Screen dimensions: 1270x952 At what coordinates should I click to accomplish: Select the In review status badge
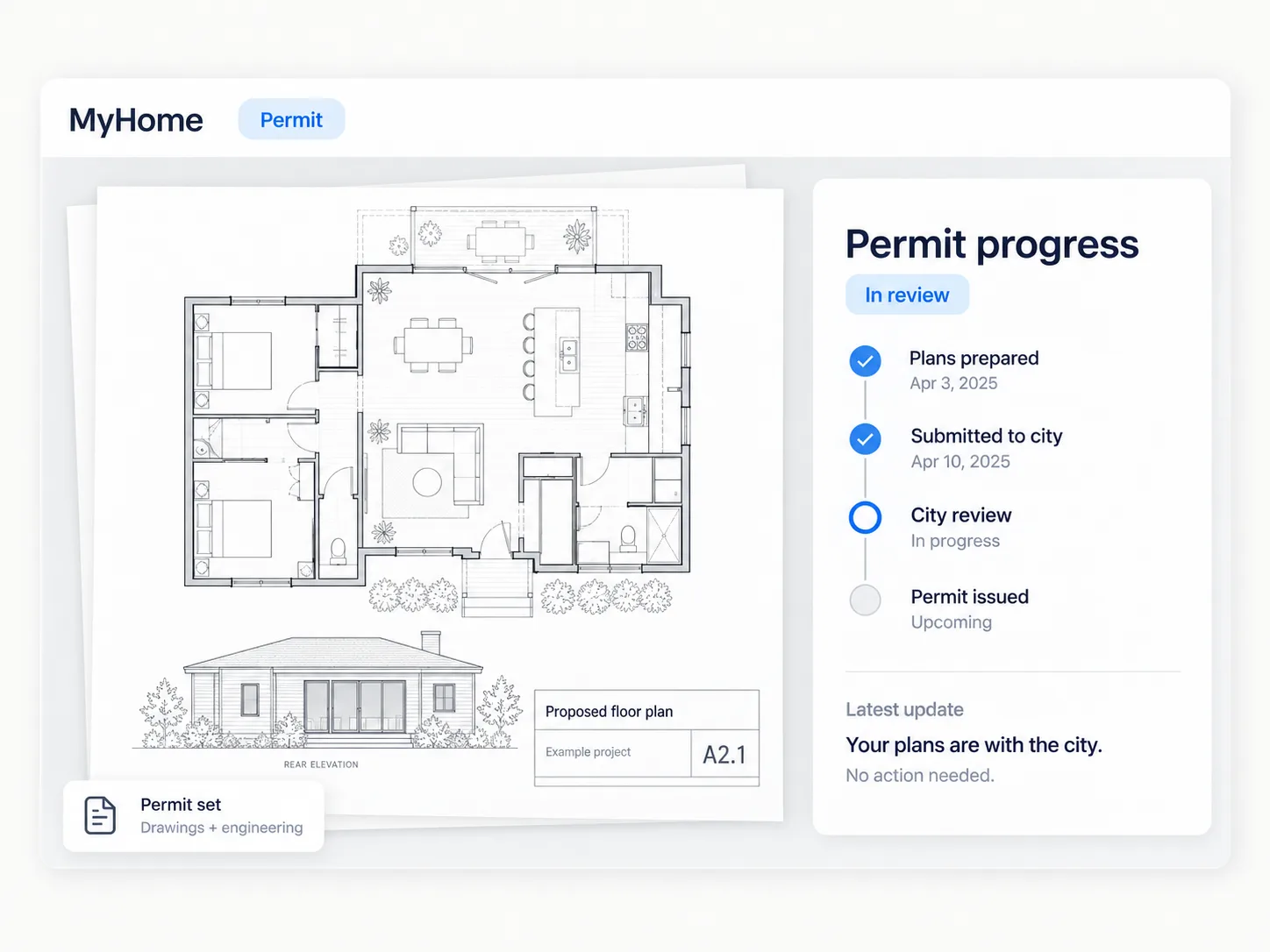click(x=907, y=295)
